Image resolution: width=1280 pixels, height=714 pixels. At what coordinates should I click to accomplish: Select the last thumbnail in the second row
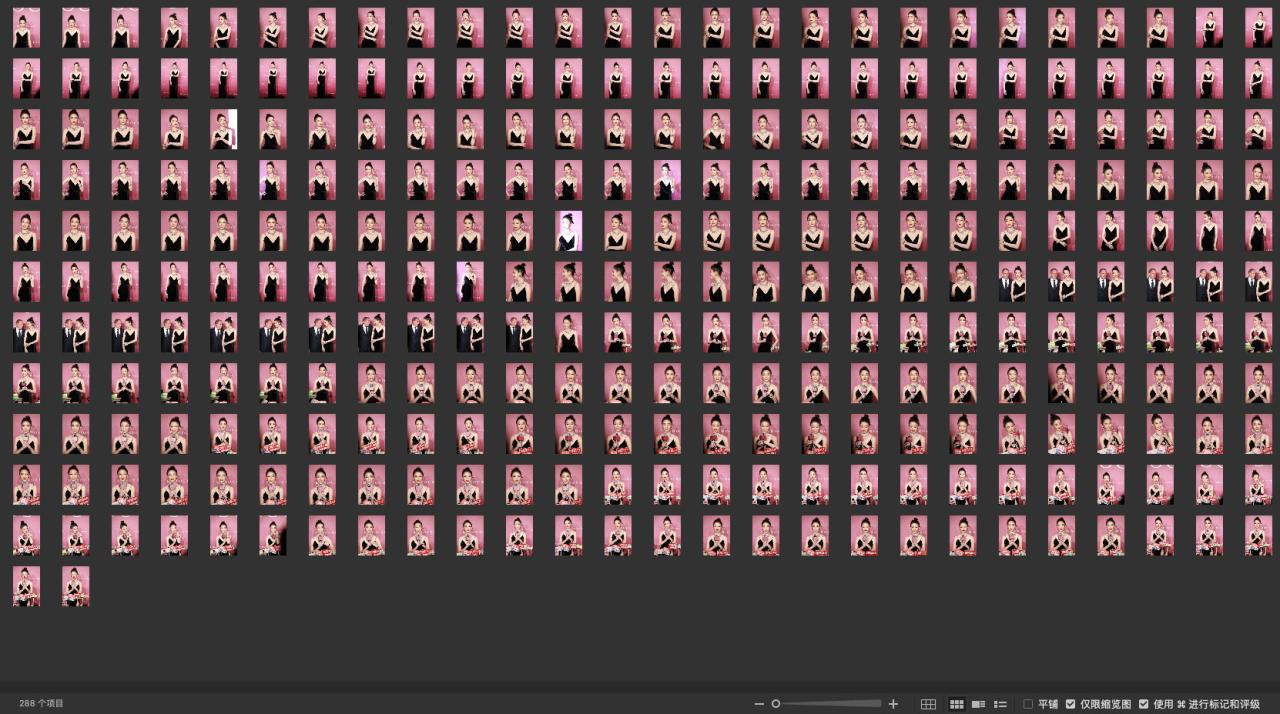click(1259, 79)
